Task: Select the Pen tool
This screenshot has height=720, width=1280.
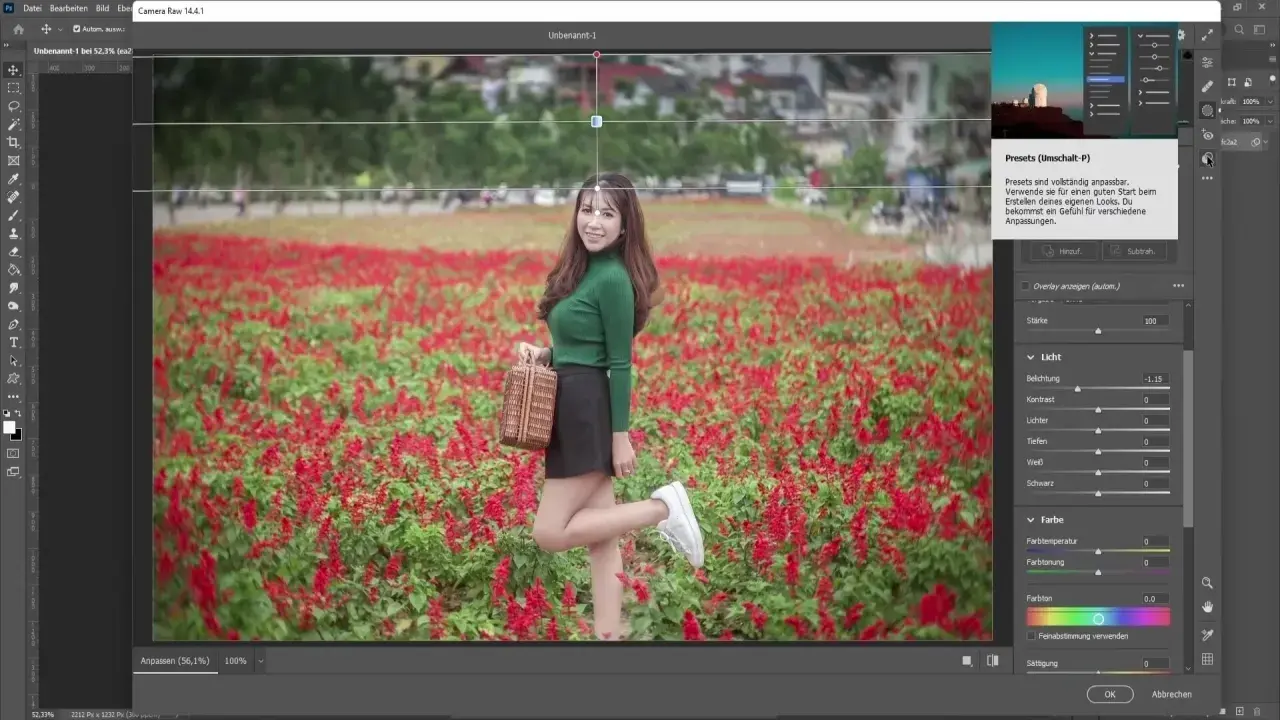Action: tap(14, 324)
